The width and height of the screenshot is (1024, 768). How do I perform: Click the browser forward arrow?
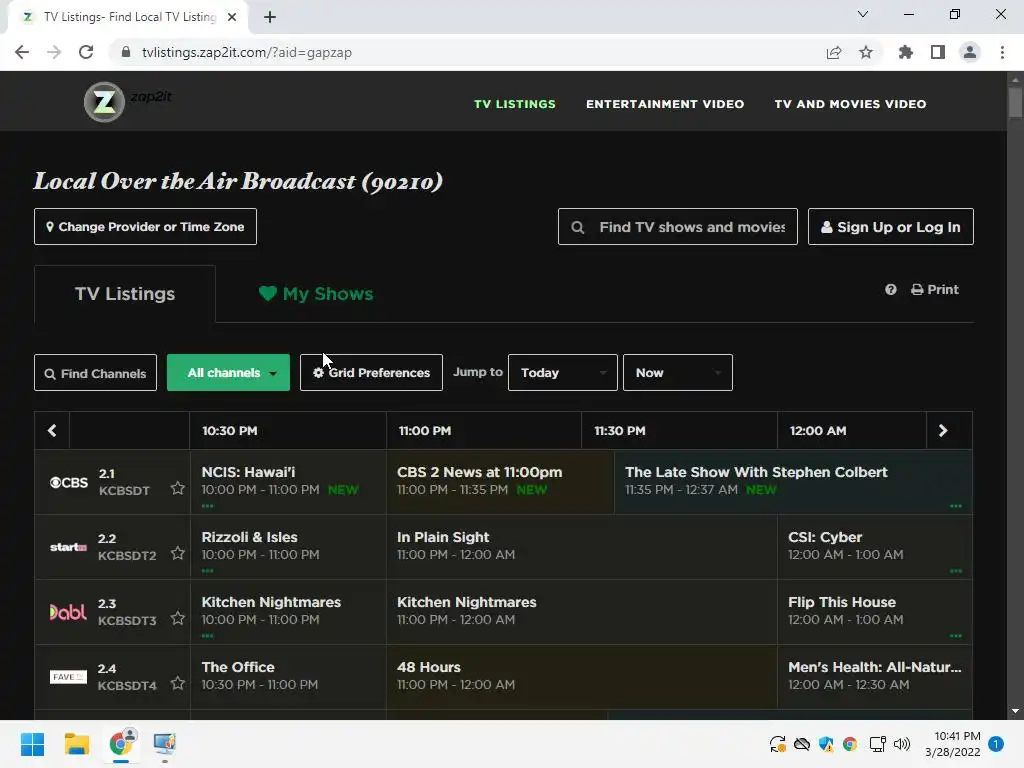(54, 52)
